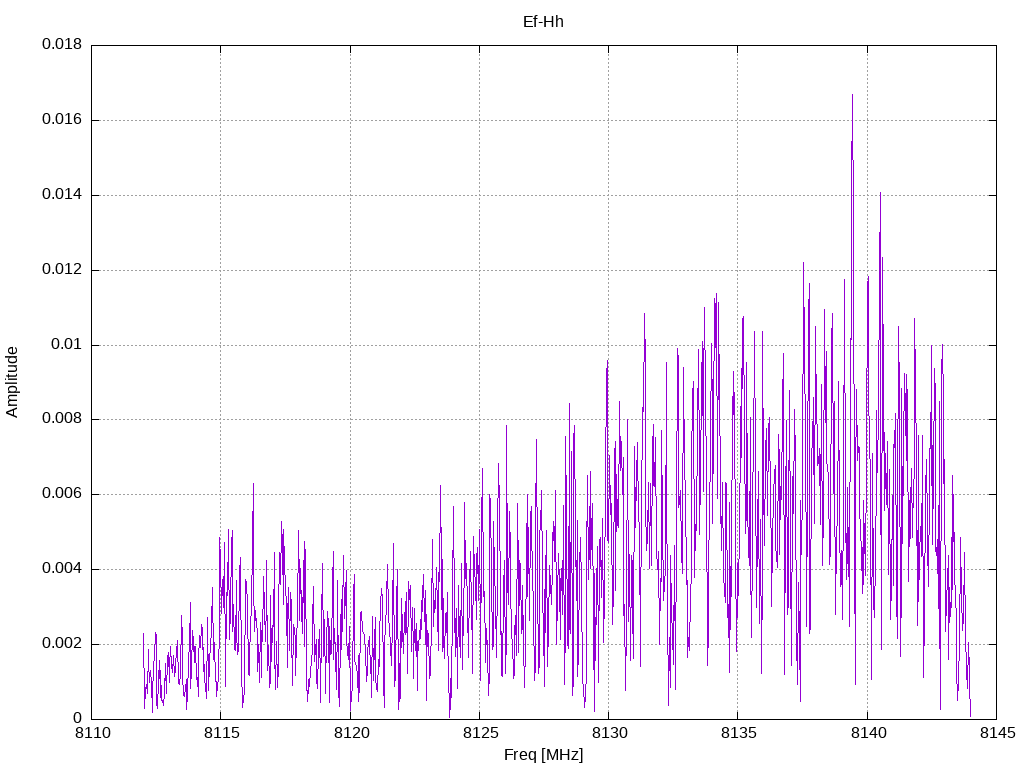Click x-axis tick label 8140
The width and height of the screenshot is (1024, 768).
869,733
